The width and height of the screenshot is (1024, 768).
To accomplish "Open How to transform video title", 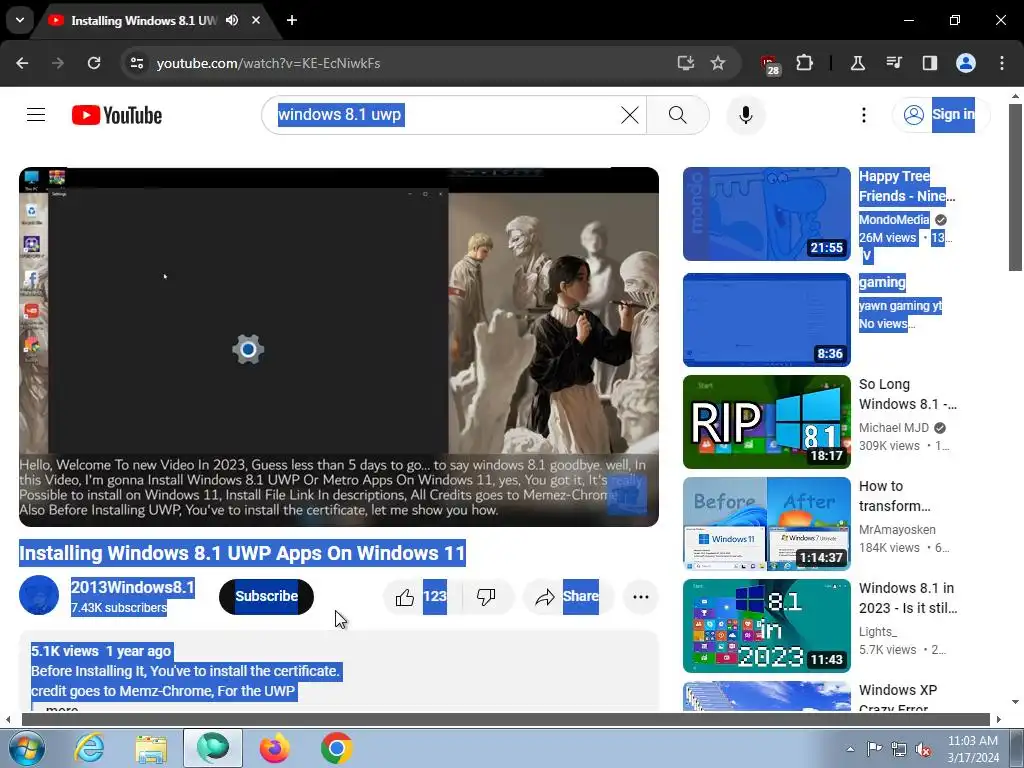I will coord(895,496).
